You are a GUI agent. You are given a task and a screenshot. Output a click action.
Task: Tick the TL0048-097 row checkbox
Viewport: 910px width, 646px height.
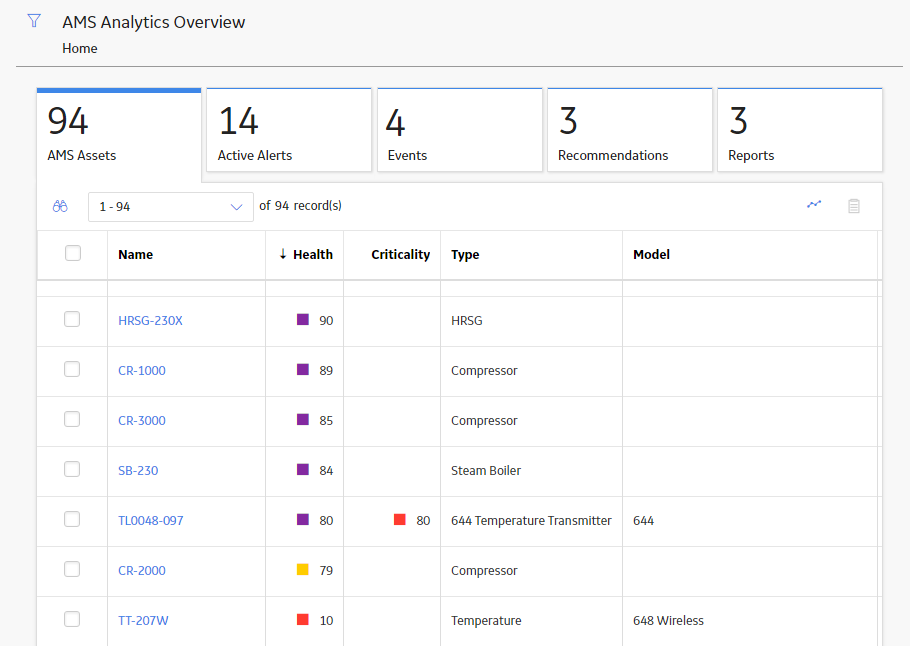(x=72, y=519)
